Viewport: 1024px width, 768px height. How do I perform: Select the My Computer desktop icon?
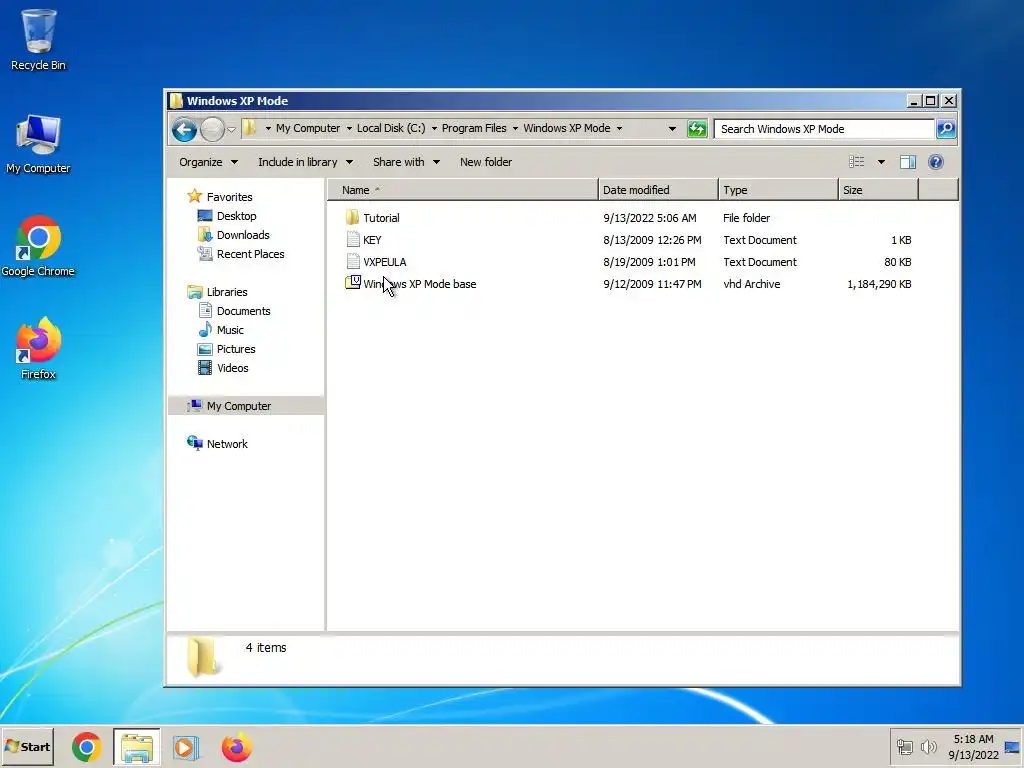(x=38, y=144)
